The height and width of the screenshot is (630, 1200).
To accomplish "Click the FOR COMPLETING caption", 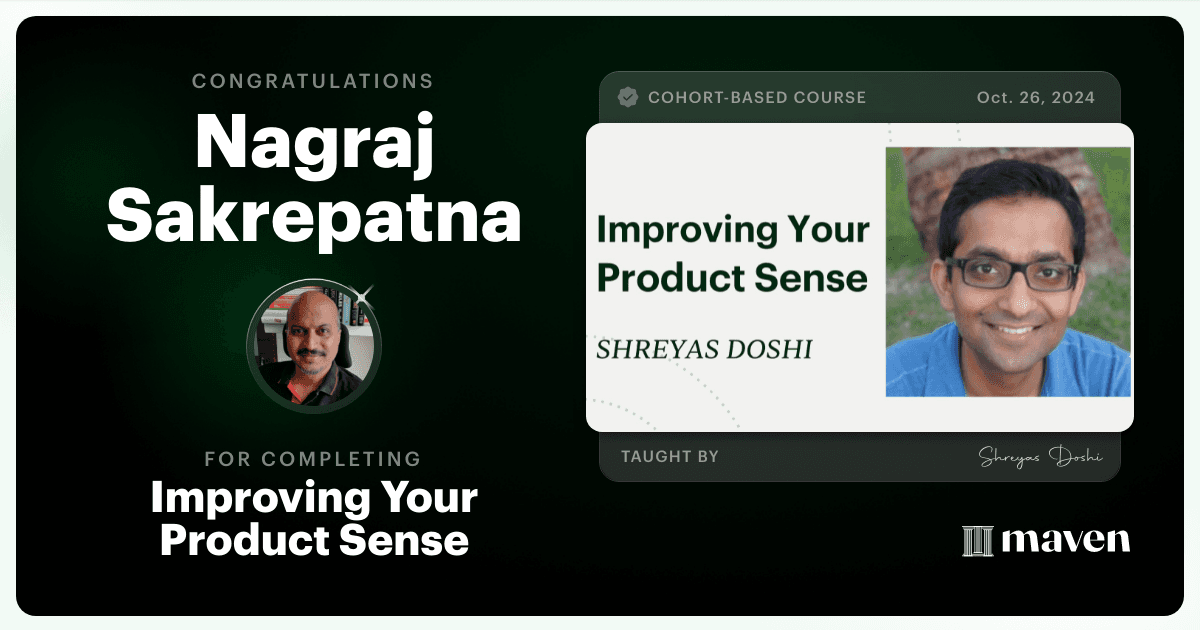I will pos(313,459).
